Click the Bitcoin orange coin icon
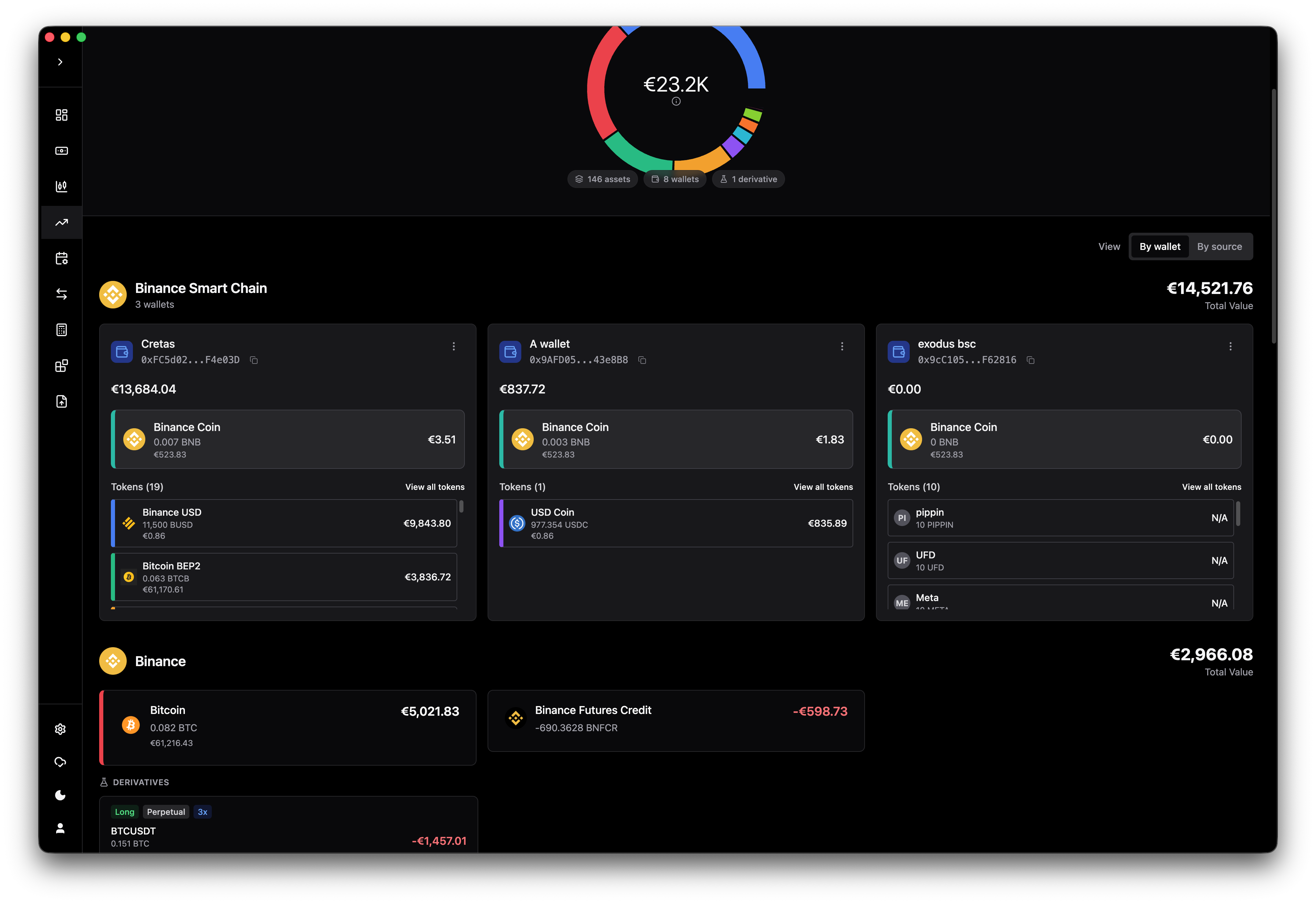 [131, 724]
